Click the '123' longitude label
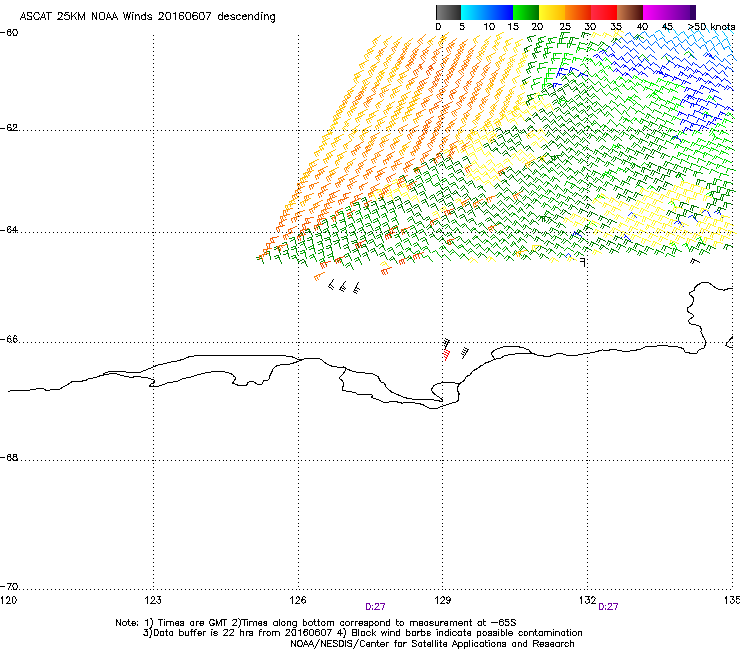This screenshot has height=650, width=740. point(153,600)
